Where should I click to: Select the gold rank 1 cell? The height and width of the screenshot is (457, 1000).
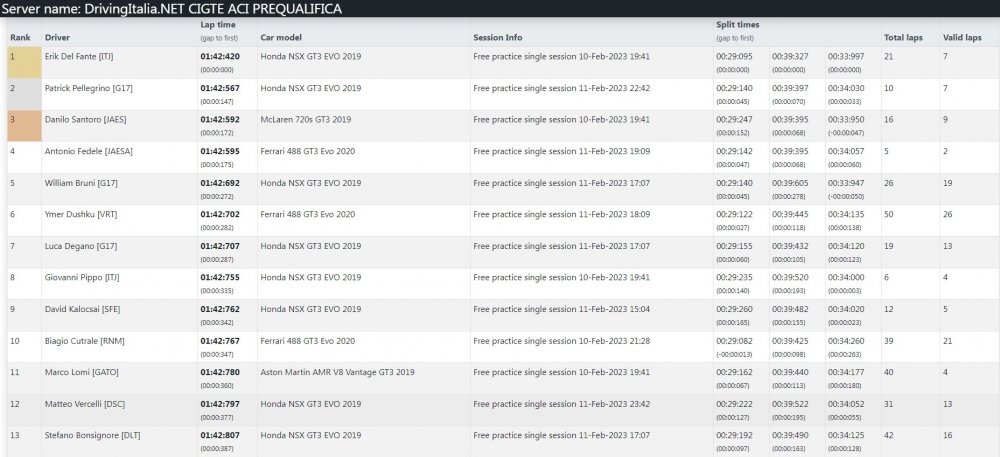(24, 62)
